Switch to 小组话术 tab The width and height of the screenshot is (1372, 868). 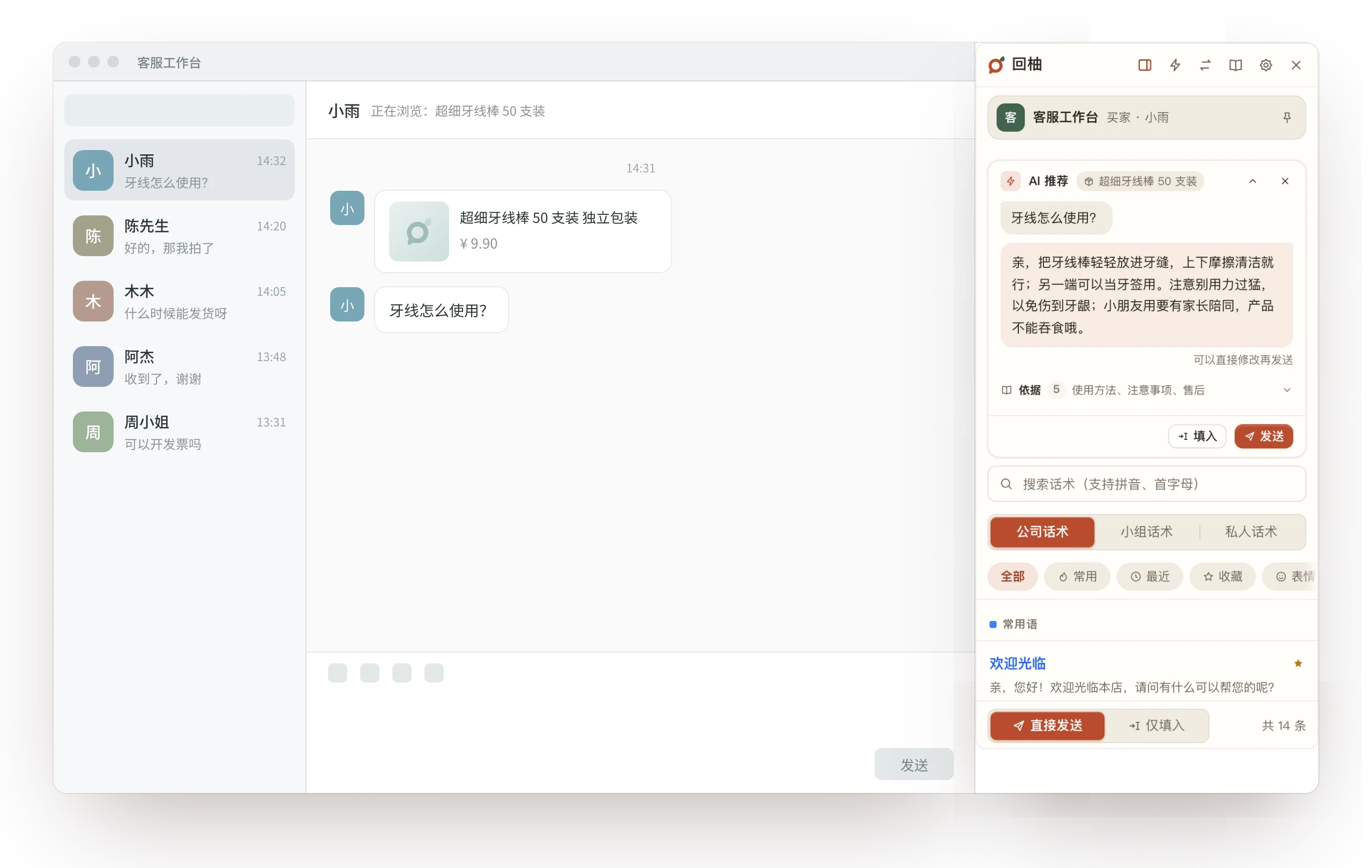(x=1146, y=532)
